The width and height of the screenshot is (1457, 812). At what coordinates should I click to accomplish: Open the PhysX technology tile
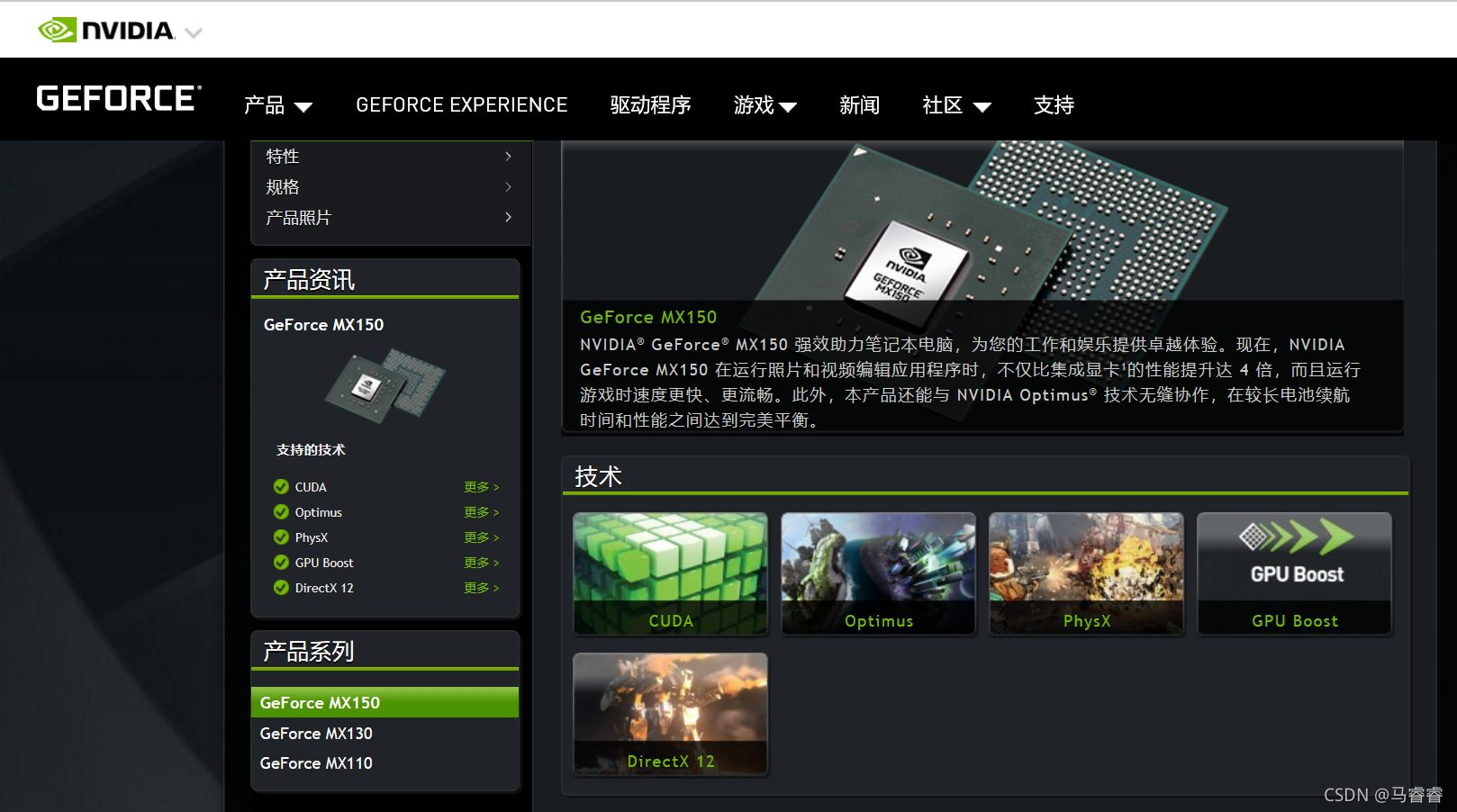click(1086, 573)
